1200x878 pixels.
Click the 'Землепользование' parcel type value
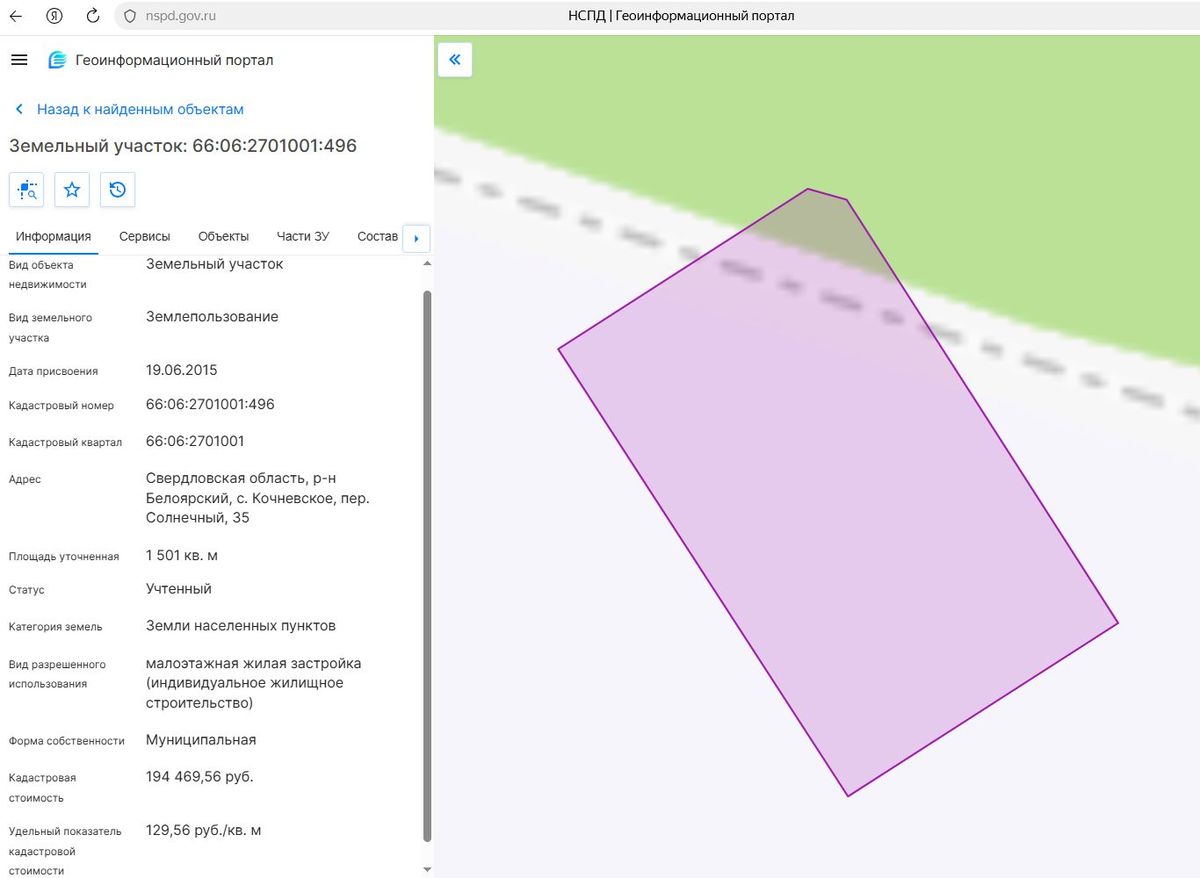click(212, 317)
